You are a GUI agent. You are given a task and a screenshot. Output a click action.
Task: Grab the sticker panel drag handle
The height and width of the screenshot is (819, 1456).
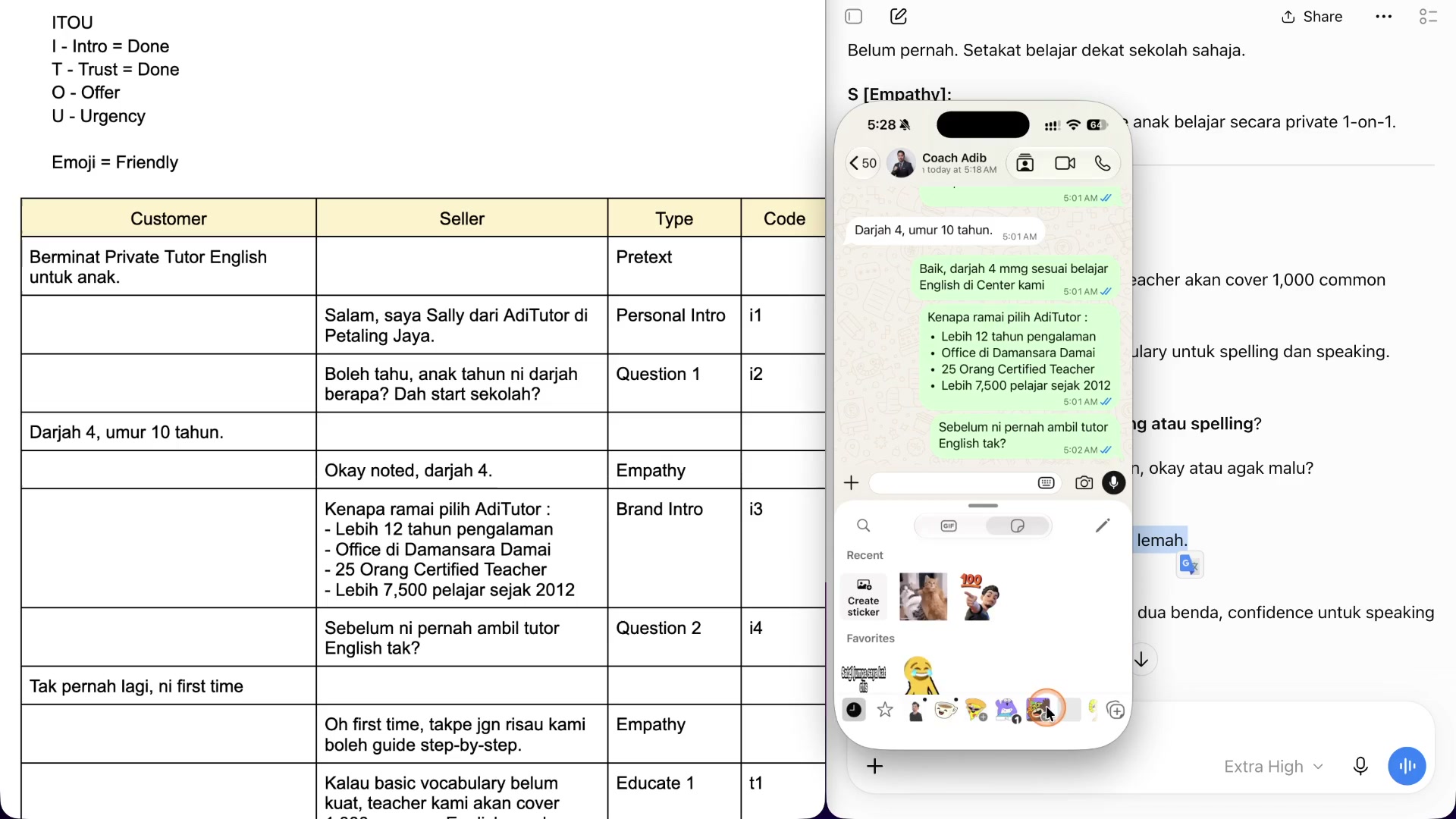(x=983, y=506)
